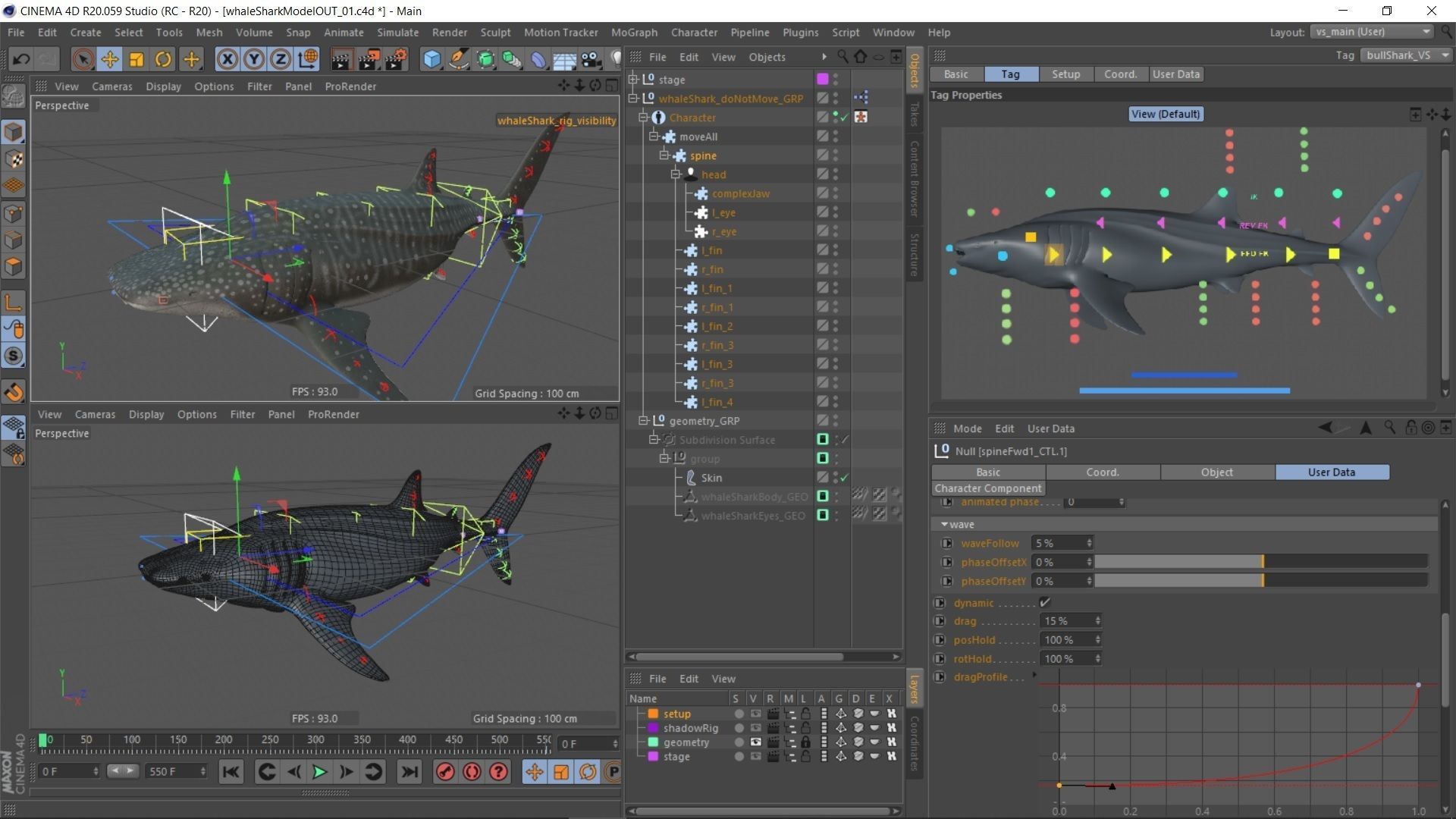The image size is (1456, 819).
Task: Click the Character Component button
Action: [988, 488]
